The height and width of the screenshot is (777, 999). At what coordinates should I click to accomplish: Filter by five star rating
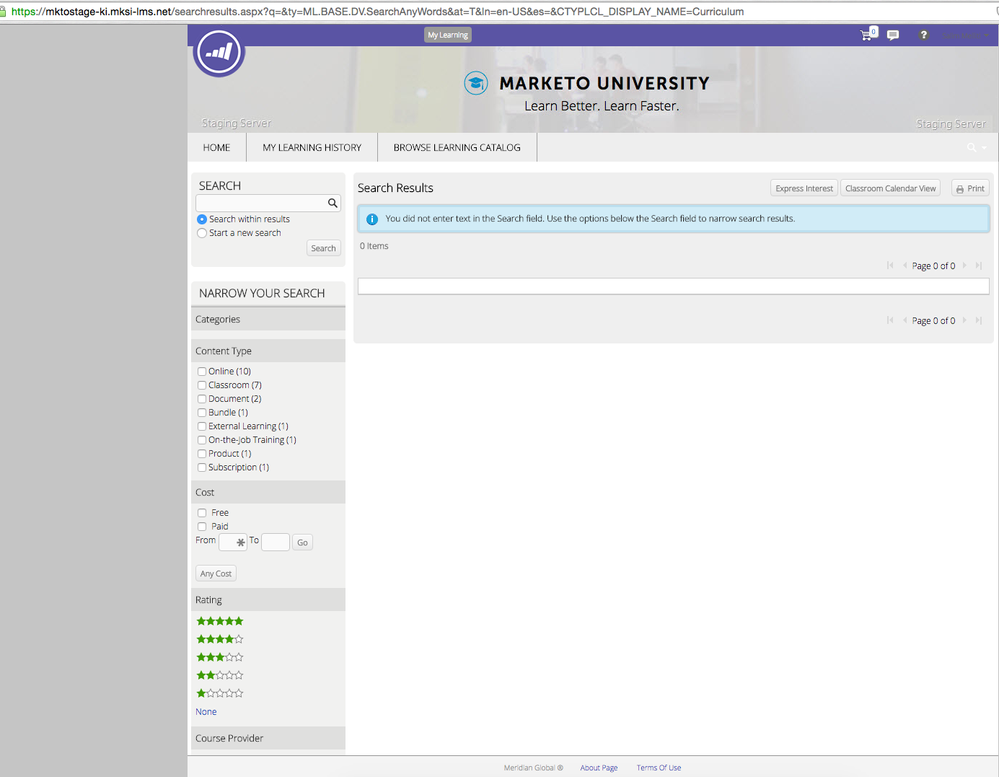point(220,621)
